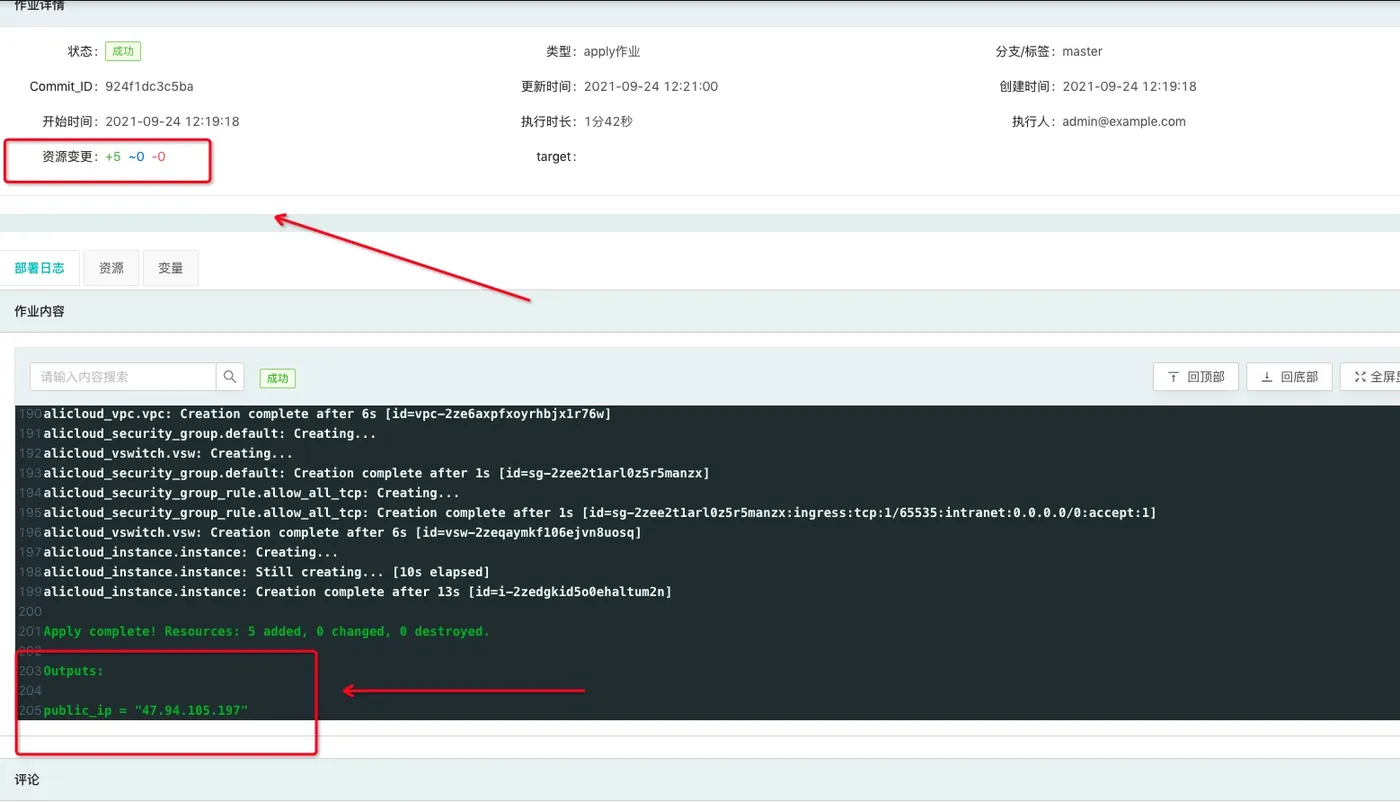Click creation time 2021-09-24 12:19:18
This screenshot has height=802, width=1400.
point(1129,86)
